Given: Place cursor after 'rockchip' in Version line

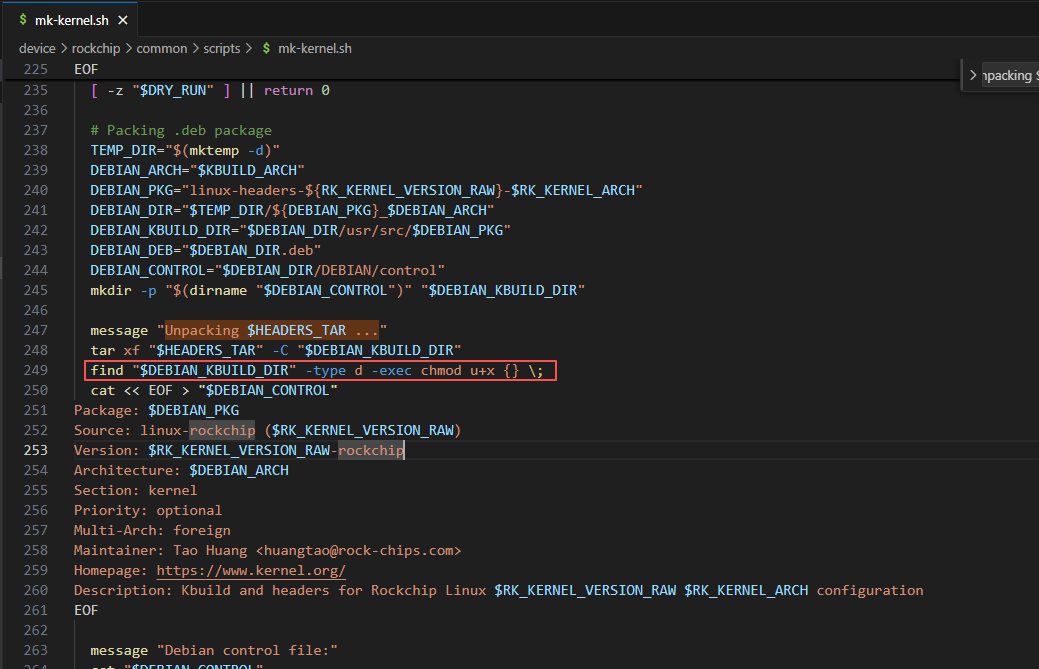Looking at the screenshot, I should 404,450.
